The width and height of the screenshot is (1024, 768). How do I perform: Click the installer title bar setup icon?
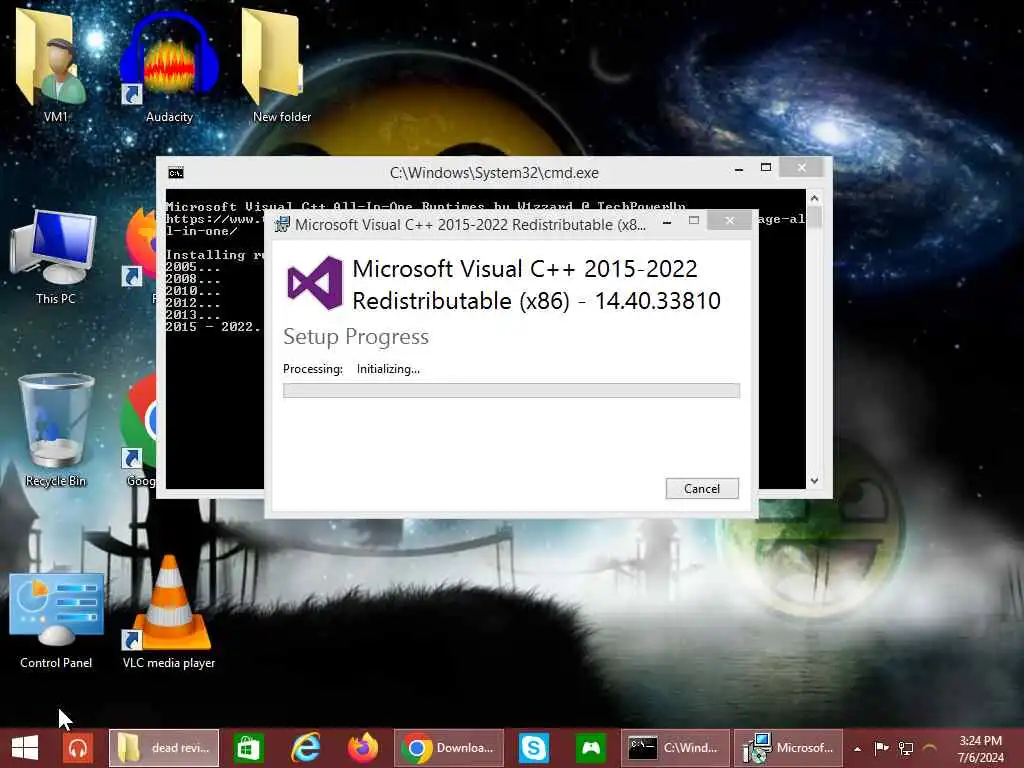point(282,224)
